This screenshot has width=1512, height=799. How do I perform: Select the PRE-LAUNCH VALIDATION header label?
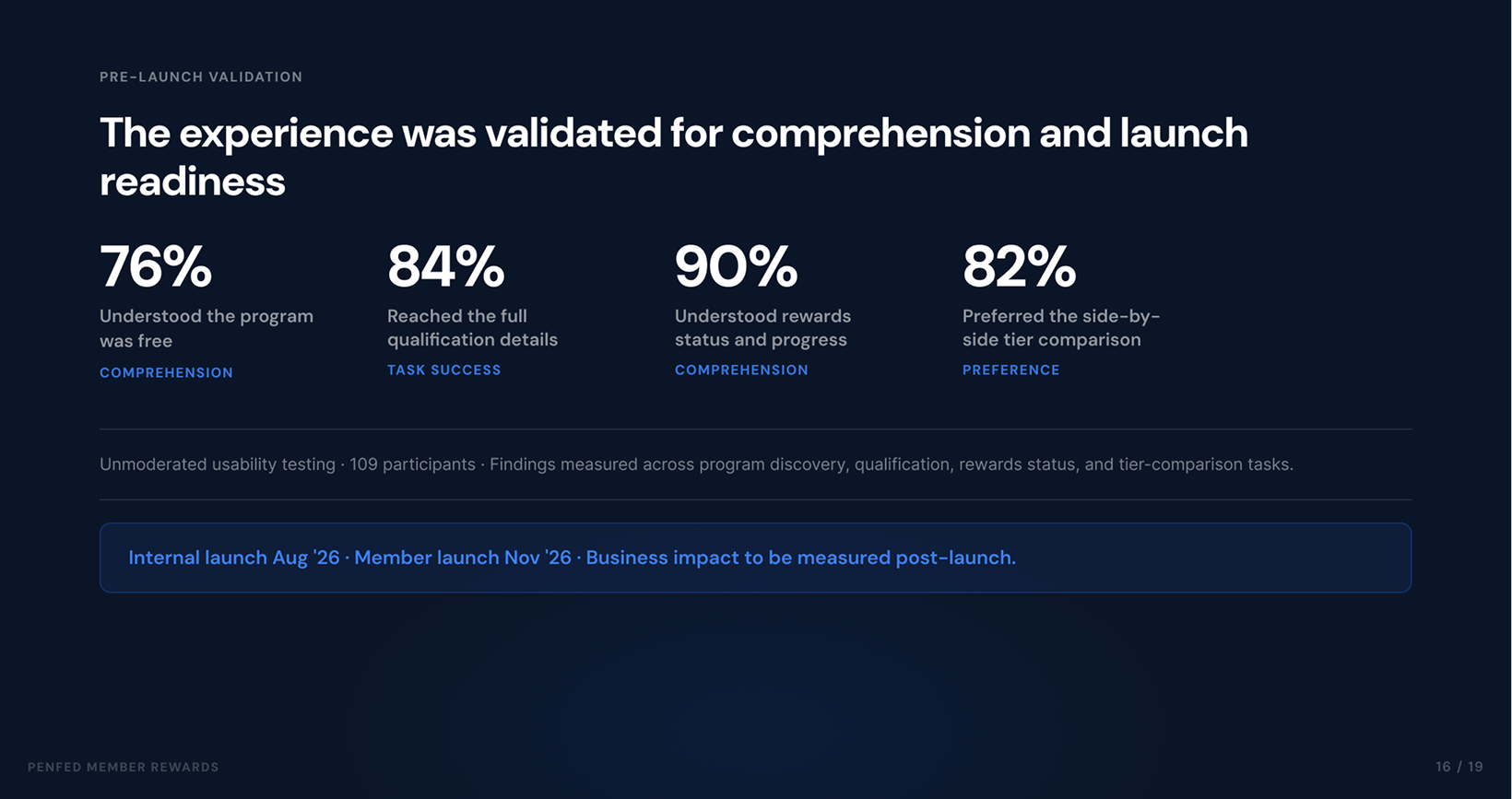[x=201, y=76]
